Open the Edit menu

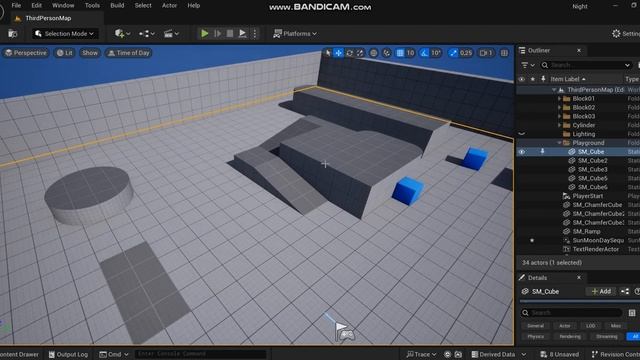pos(37,5)
